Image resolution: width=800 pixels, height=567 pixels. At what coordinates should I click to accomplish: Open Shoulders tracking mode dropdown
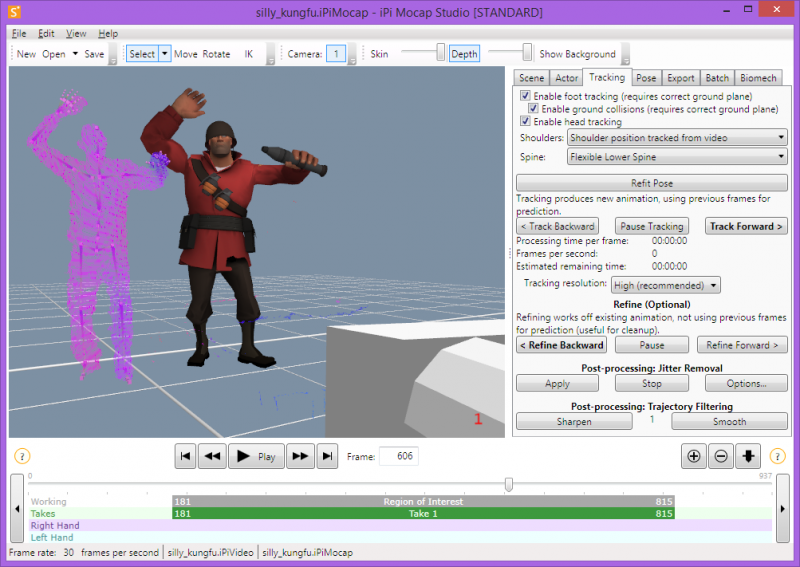[677, 137]
